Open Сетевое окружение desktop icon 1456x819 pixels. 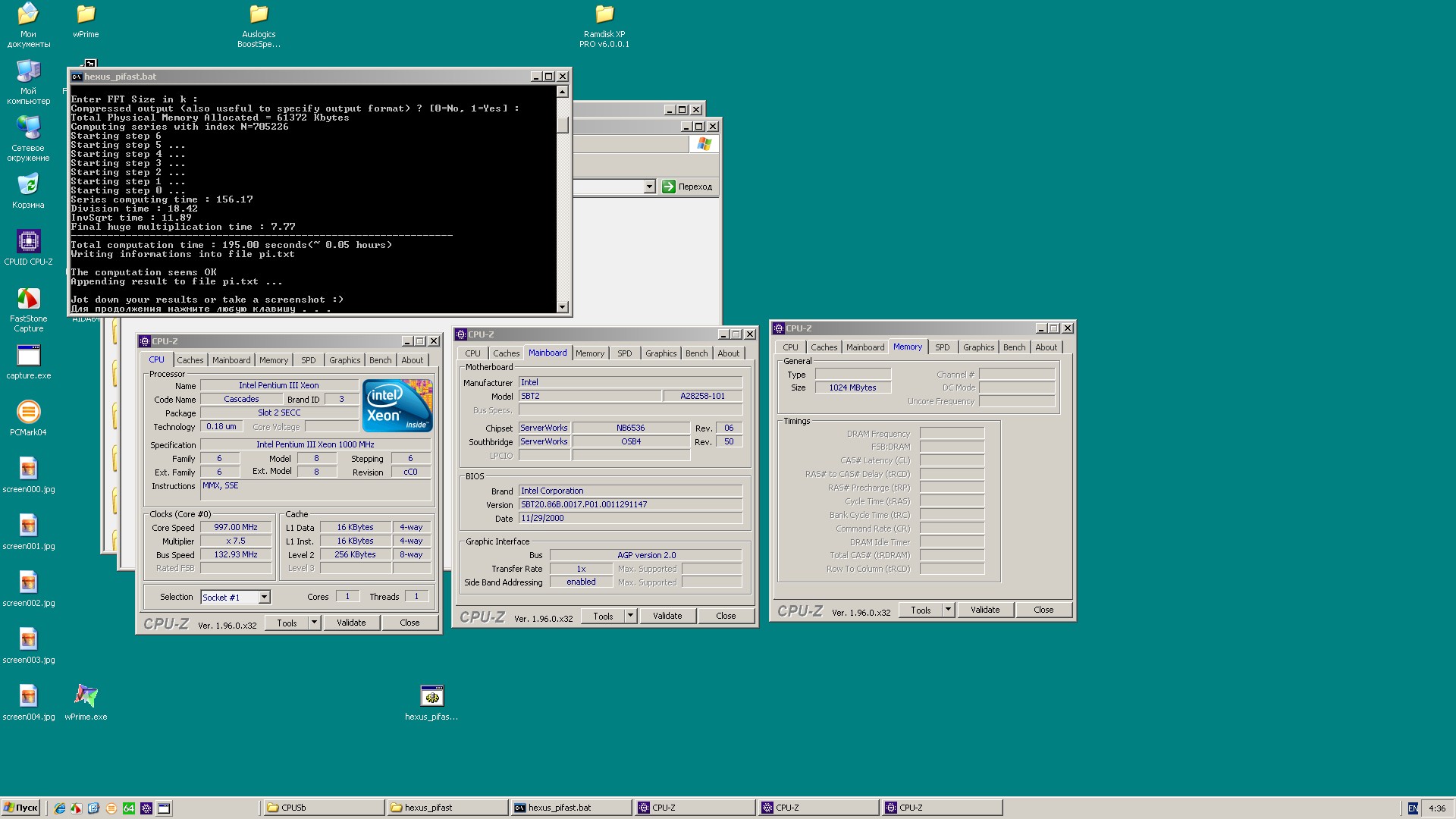(x=28, y=139)
